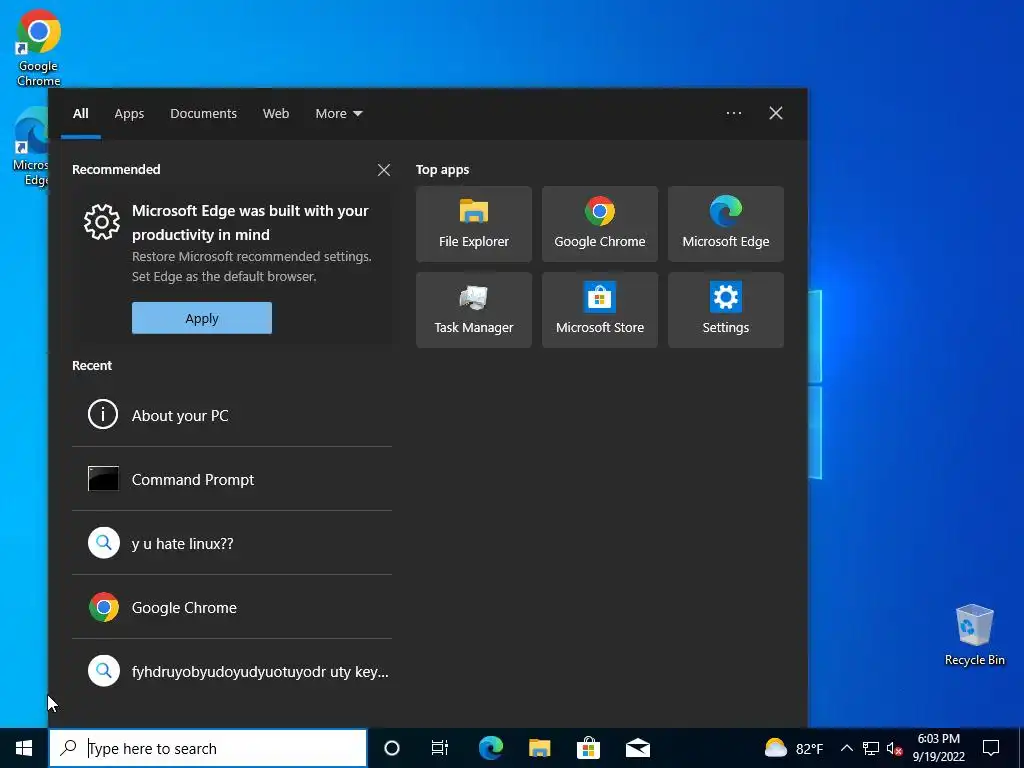Open Microsoft Store tile in Top apps

600,310
